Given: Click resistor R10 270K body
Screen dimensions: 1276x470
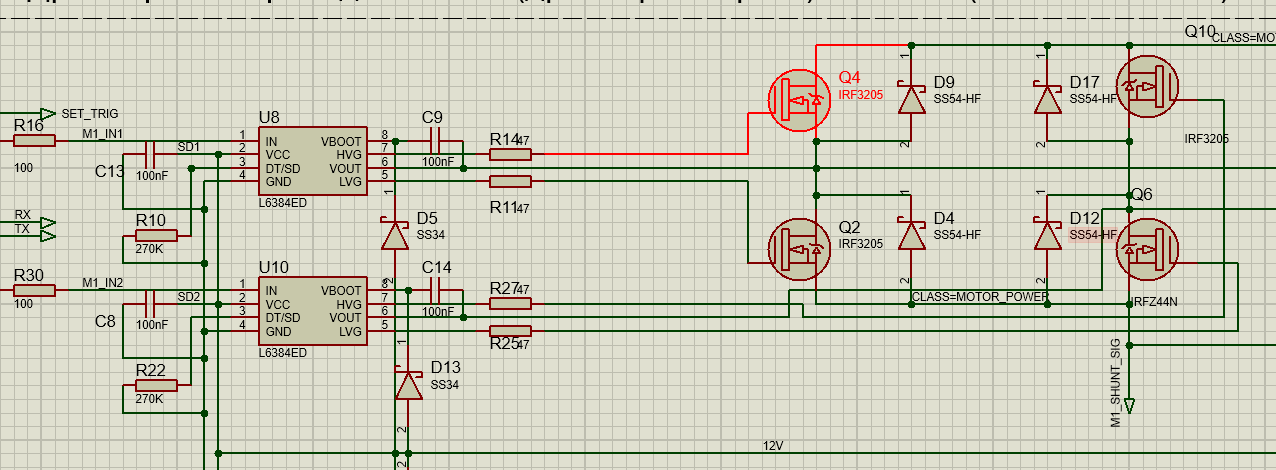Looking at the screenshot, I should 156,235.
